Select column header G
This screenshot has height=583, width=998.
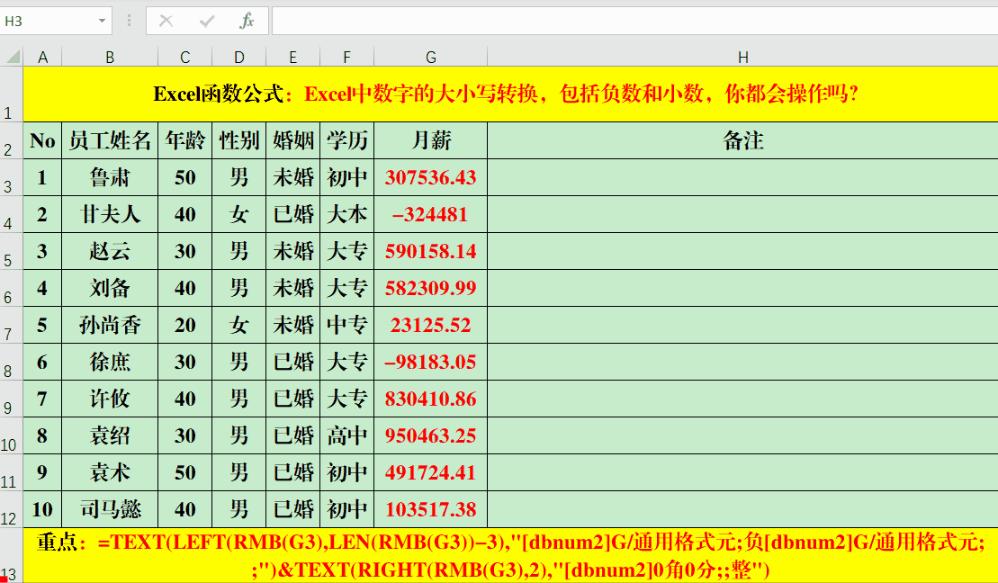(431, 57)
